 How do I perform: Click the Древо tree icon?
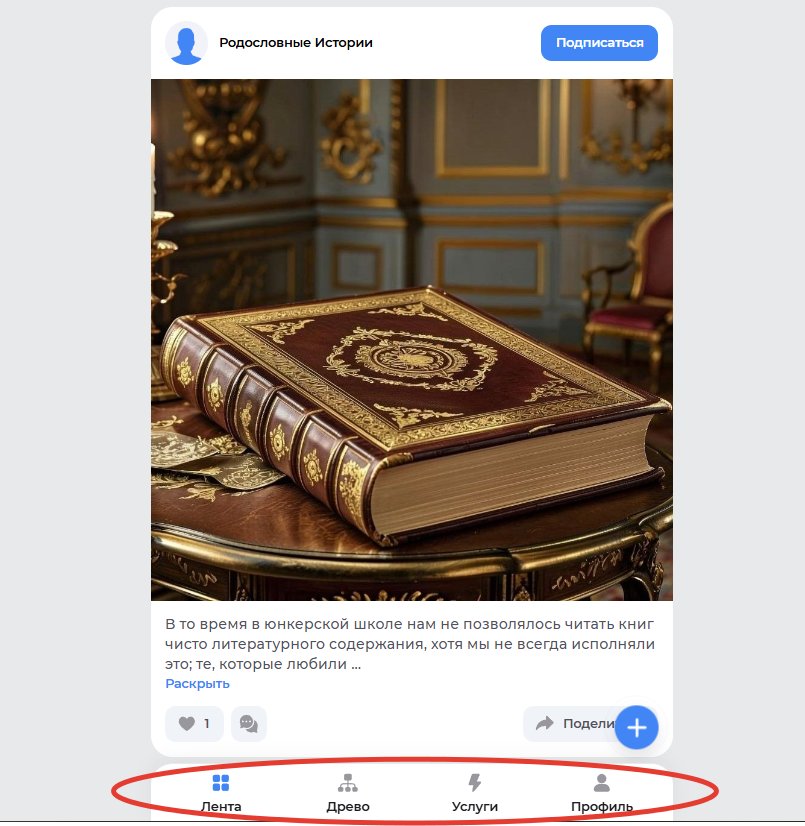point(348,783)
